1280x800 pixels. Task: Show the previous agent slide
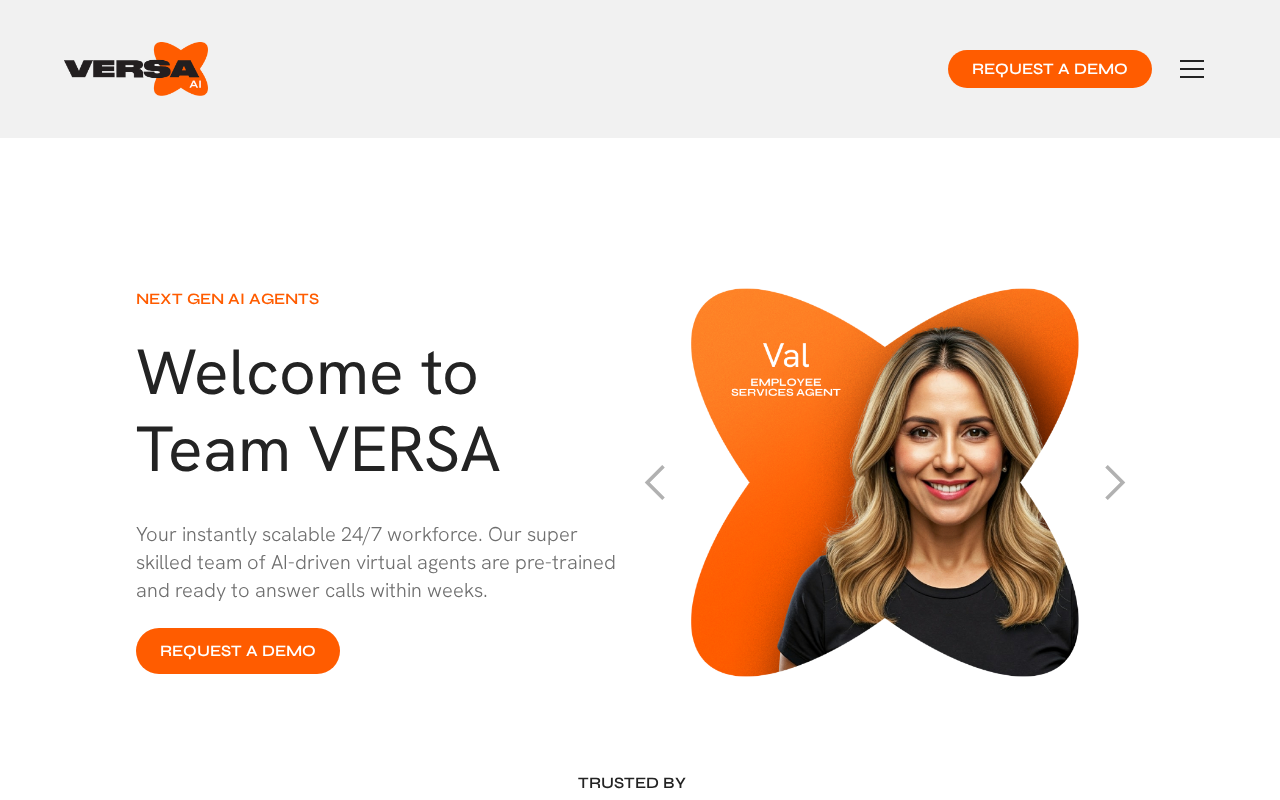(x=655, y=482)
